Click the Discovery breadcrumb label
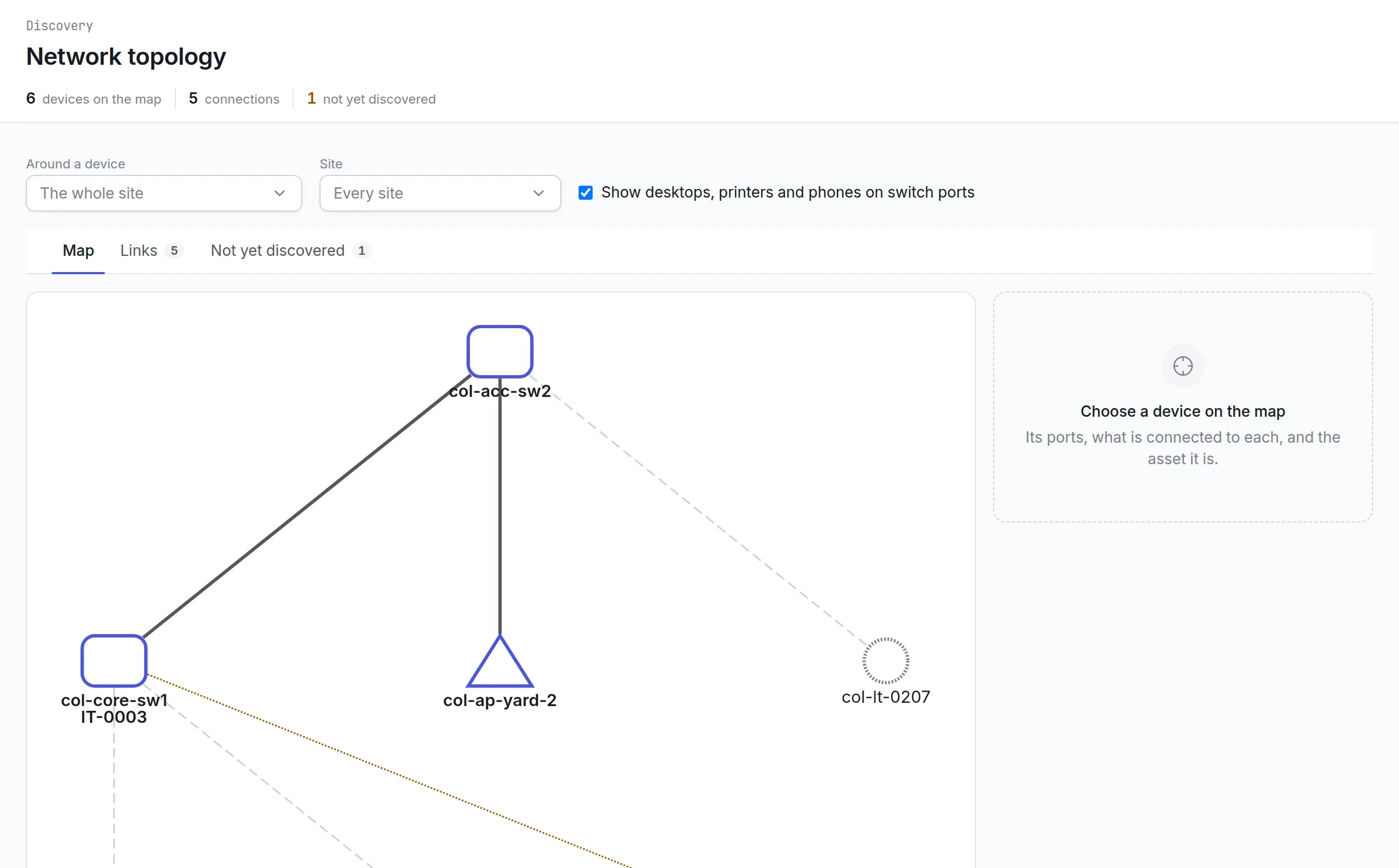This screenshot has width=1399, height=868. [60, 26]
